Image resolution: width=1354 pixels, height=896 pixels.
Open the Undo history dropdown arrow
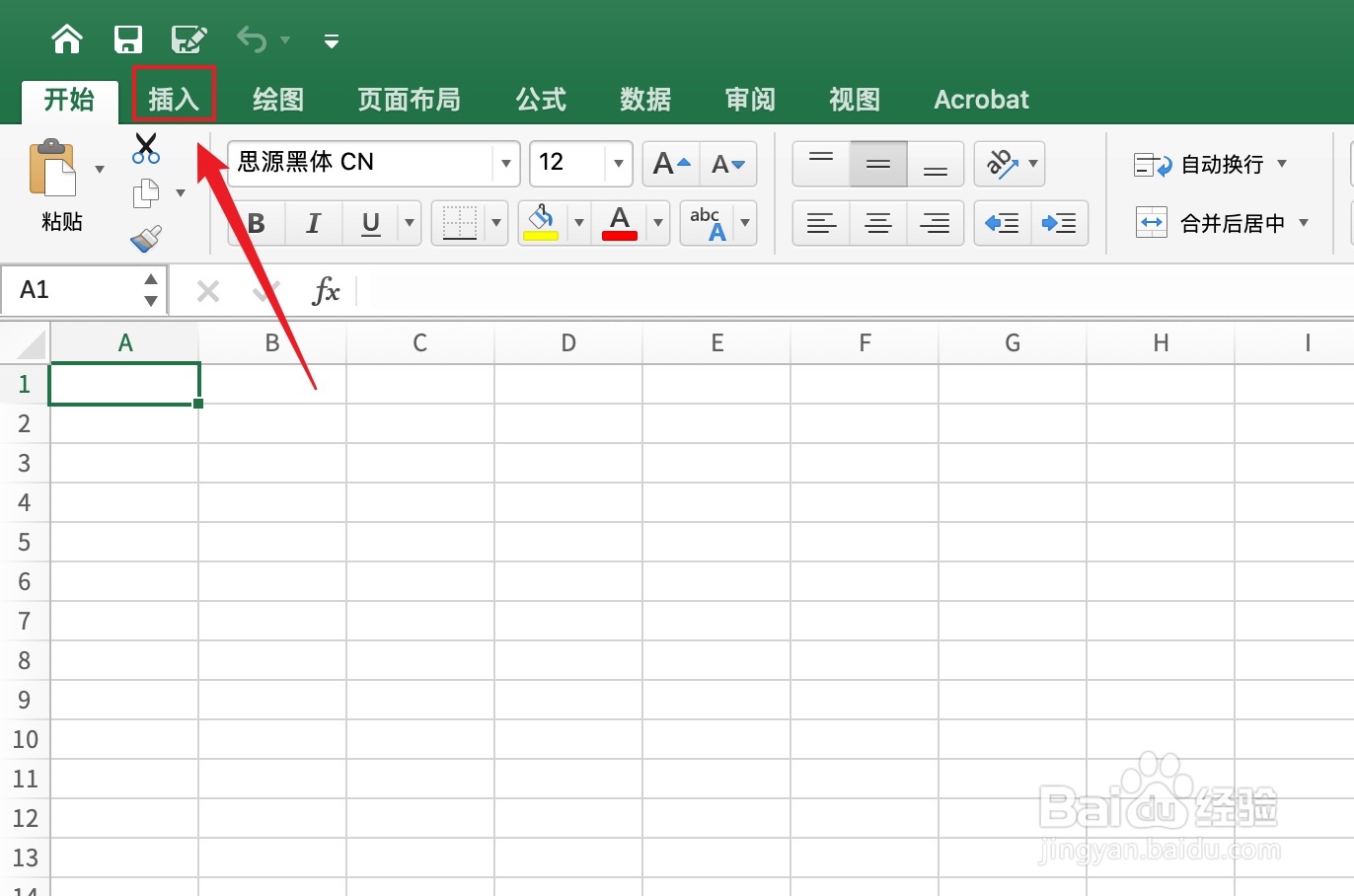tap(285, 40)
